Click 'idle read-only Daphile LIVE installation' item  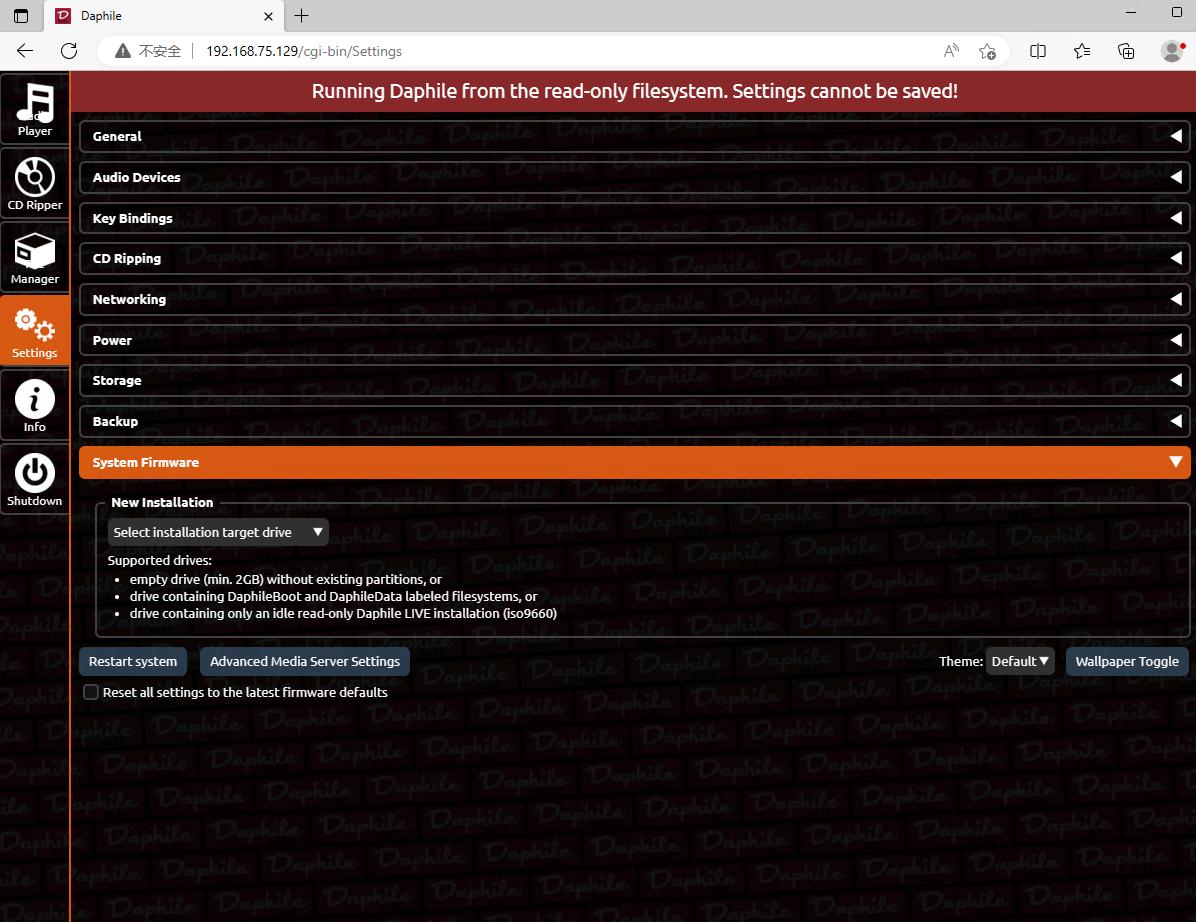343,613
